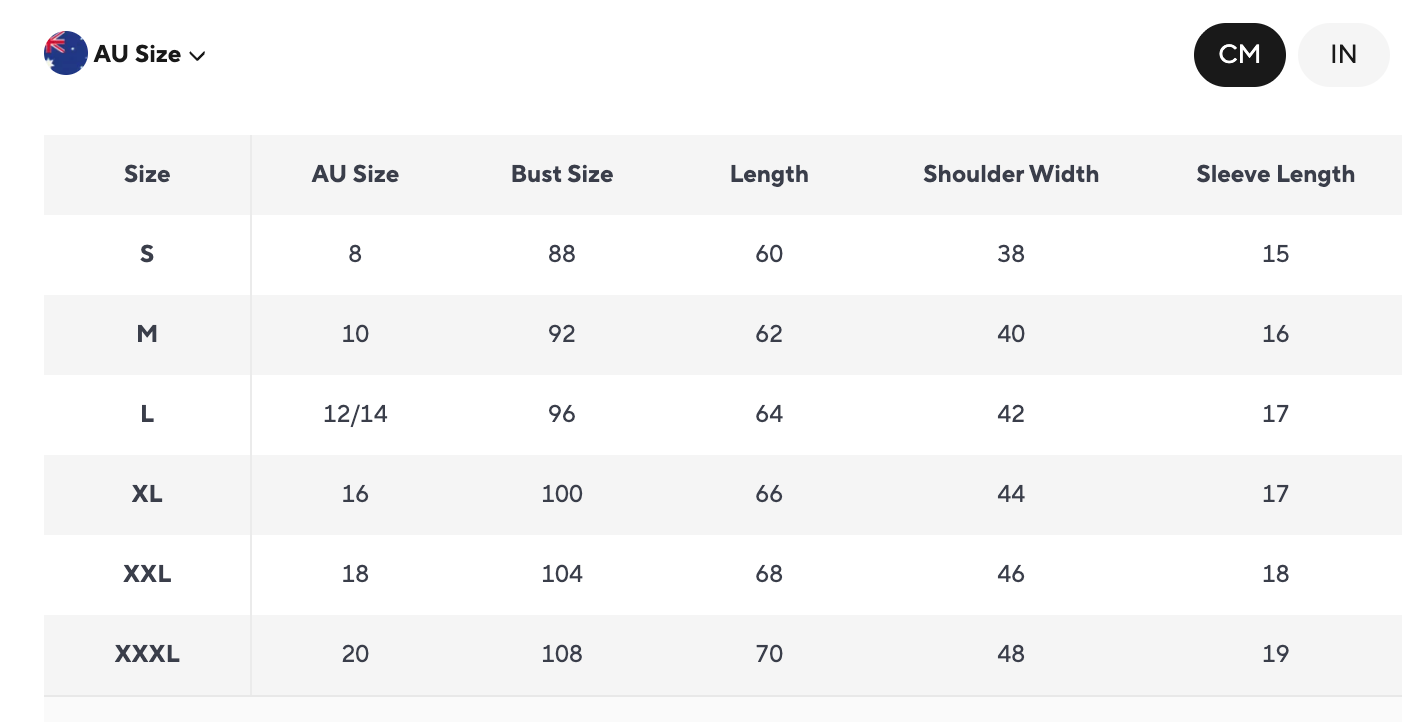The image size is (1420, 722).
Task: Click the 108 bust size cell
Action: point(562,654)
